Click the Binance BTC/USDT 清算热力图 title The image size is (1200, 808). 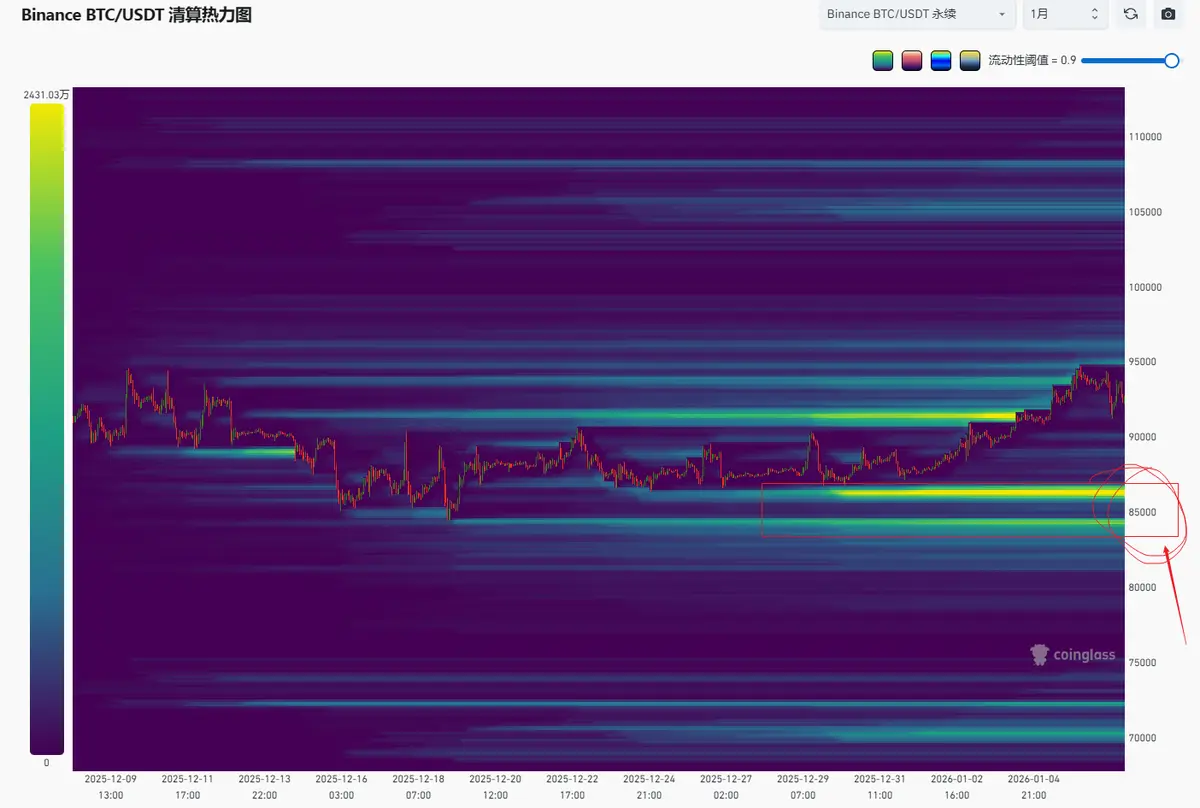click(x=136, y=15)
